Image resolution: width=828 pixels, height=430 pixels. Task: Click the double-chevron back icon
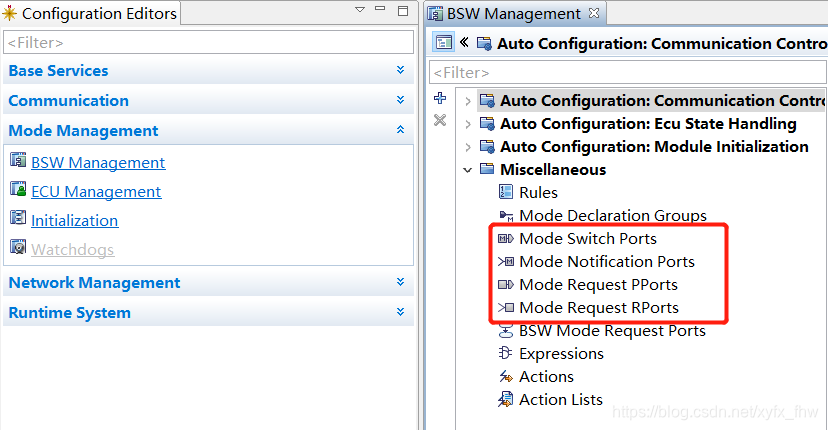(464, 42)
